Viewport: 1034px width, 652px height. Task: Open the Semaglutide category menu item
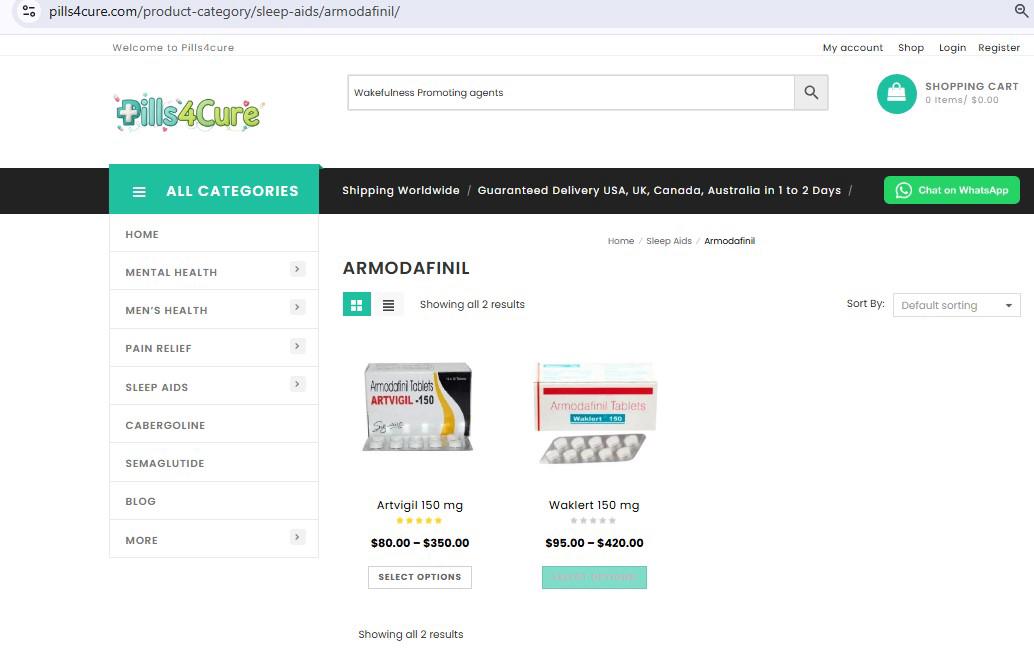click(x=165, y=464)
